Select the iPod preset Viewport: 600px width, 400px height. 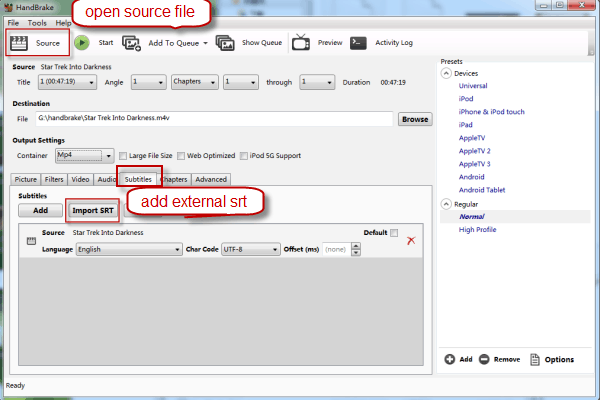[466, 99]
